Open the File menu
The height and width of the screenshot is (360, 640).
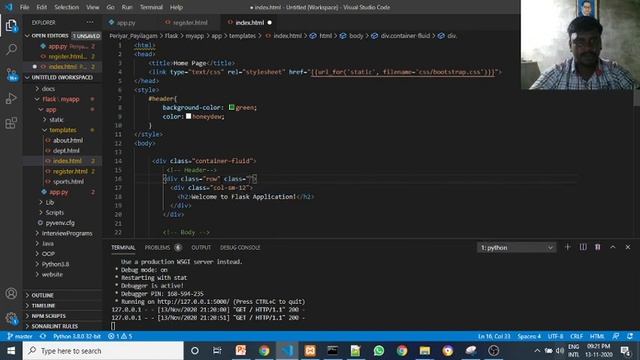tap(24, 7)
